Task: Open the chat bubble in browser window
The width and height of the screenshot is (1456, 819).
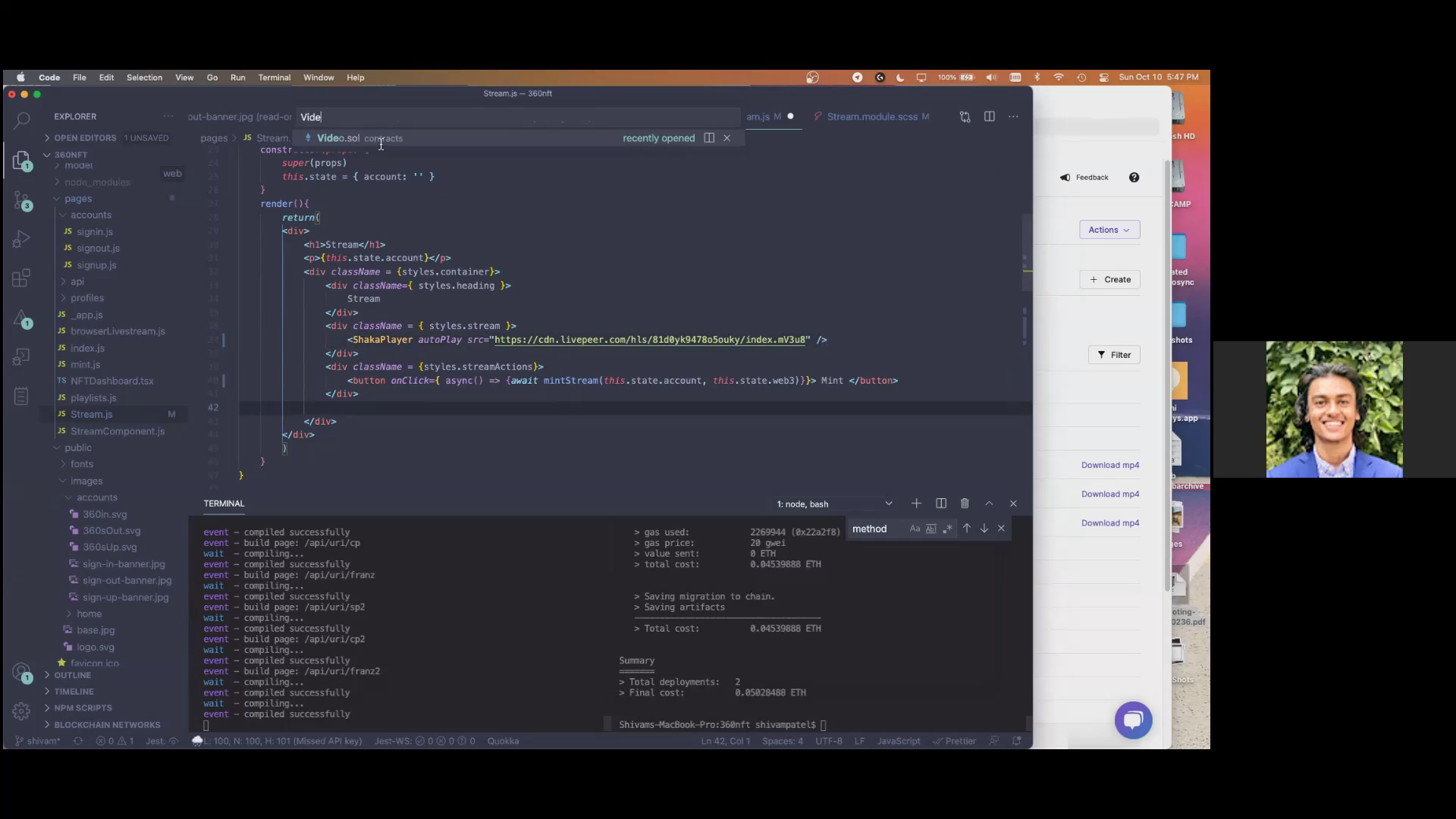Action: coord(1133,720)
